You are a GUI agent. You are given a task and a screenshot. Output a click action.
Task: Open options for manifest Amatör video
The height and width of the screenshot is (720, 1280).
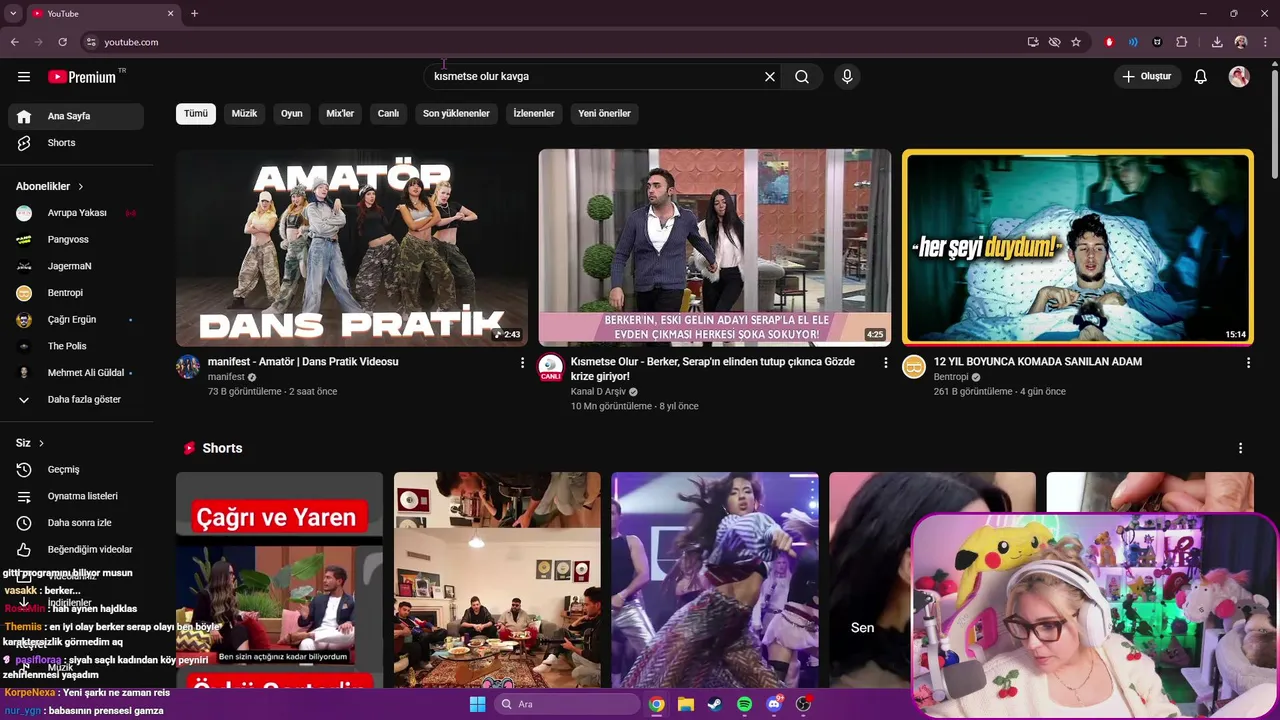pos(522,363)
